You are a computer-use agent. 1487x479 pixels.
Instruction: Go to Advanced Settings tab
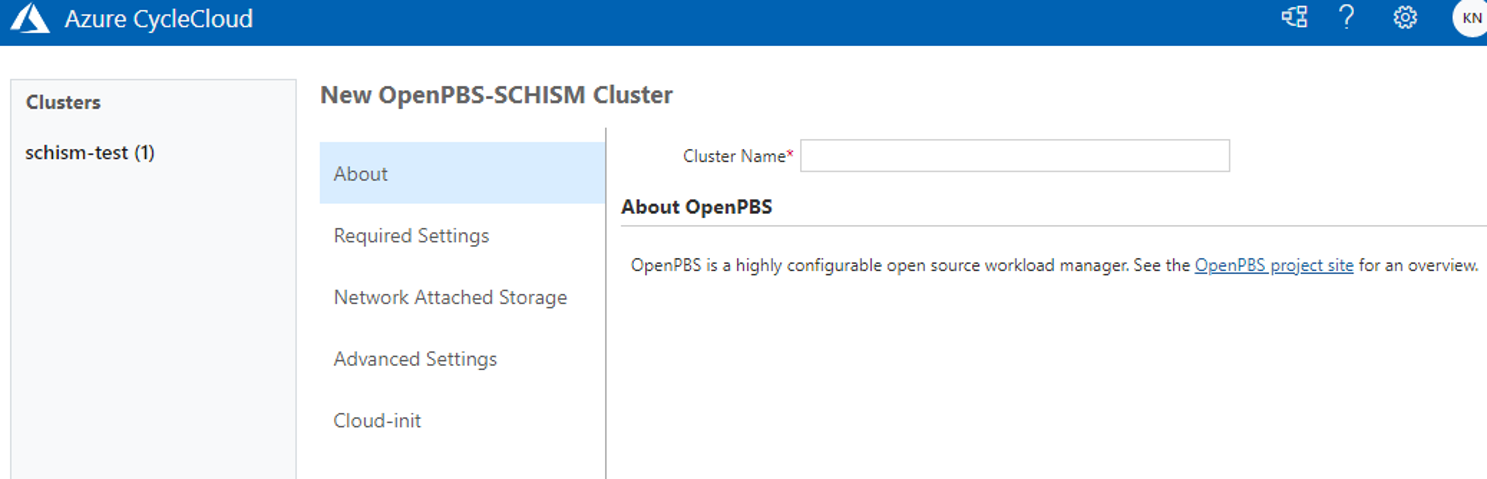click(x=462, y=359)
